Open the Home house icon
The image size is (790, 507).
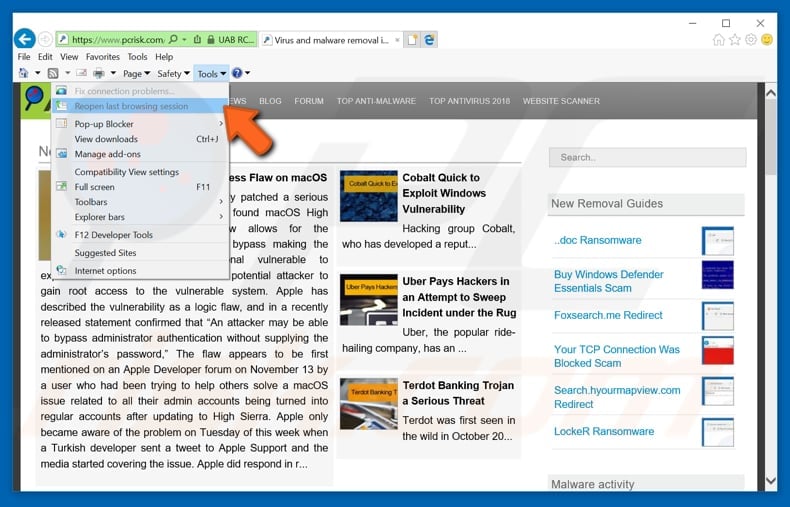coord(718,40)
